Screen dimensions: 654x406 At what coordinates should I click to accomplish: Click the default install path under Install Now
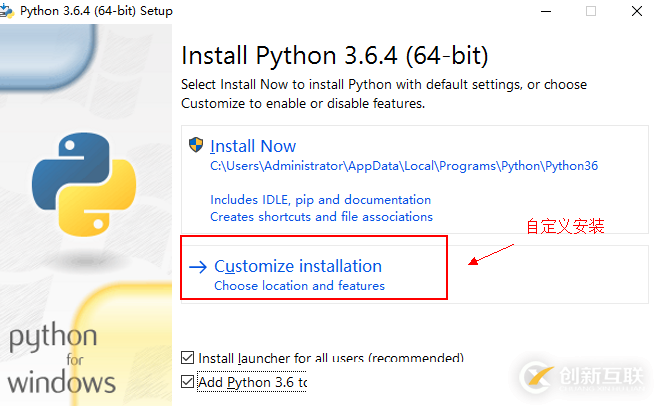(403, 166)
